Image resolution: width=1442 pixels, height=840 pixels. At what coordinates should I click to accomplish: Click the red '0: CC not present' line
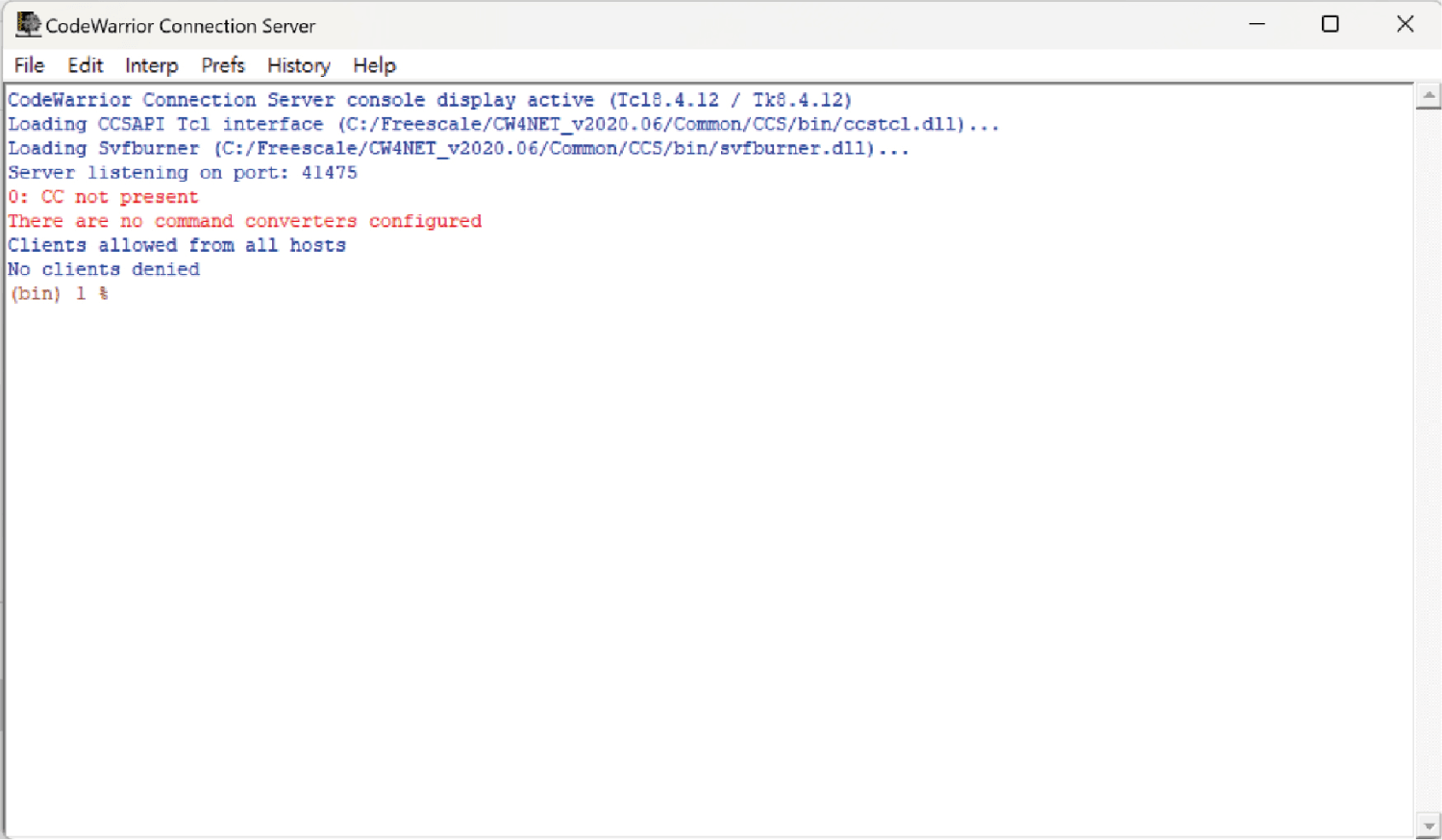pyautogui.click(x=103, y=197)
